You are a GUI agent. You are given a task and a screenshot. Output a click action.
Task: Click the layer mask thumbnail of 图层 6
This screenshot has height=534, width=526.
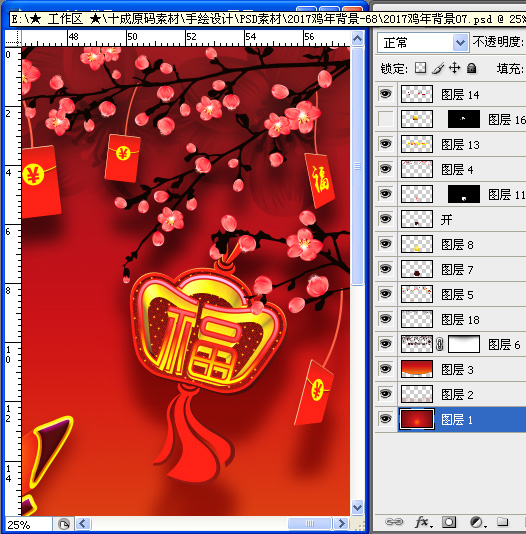(464, 344)
